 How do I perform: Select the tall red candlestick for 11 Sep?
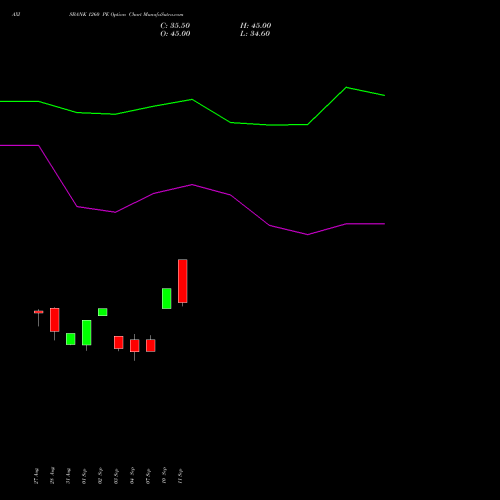point(183,281)
